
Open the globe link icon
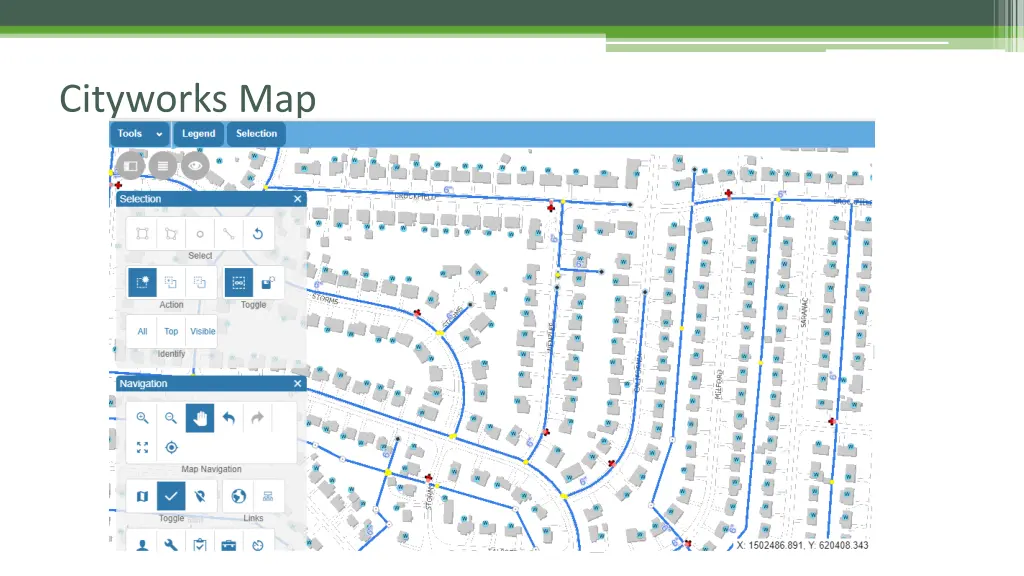pos(239,496)
